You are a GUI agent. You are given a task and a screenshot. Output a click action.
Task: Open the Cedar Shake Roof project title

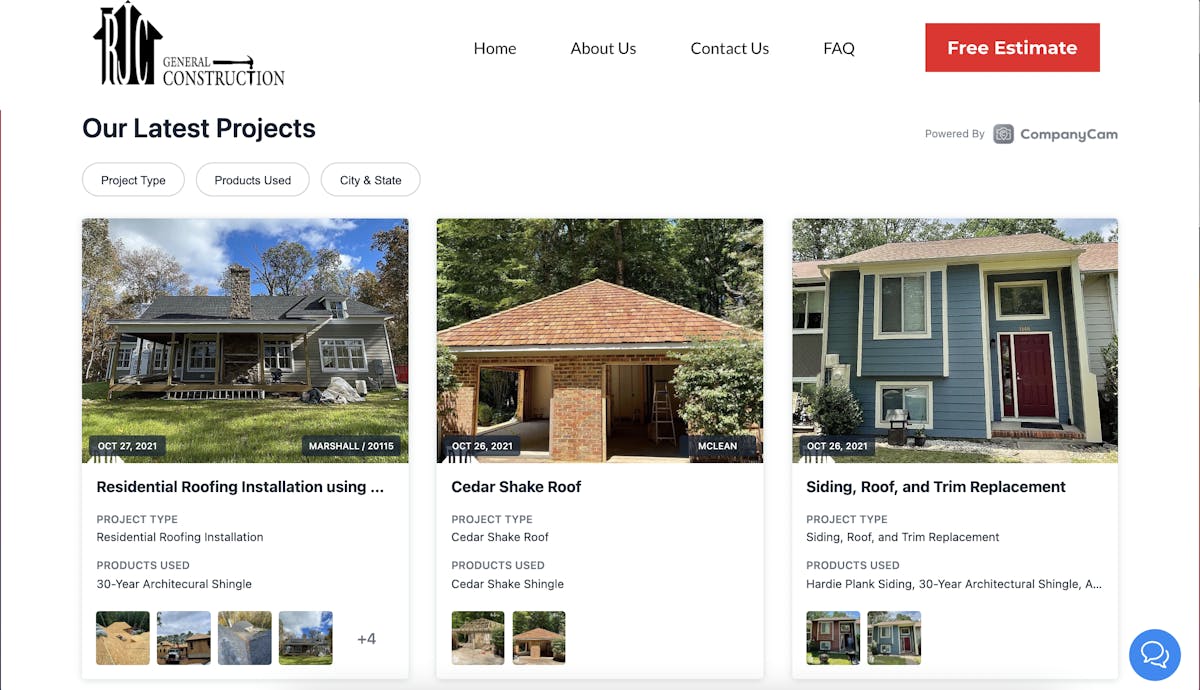pyautogui.click(x=516, y=487)
